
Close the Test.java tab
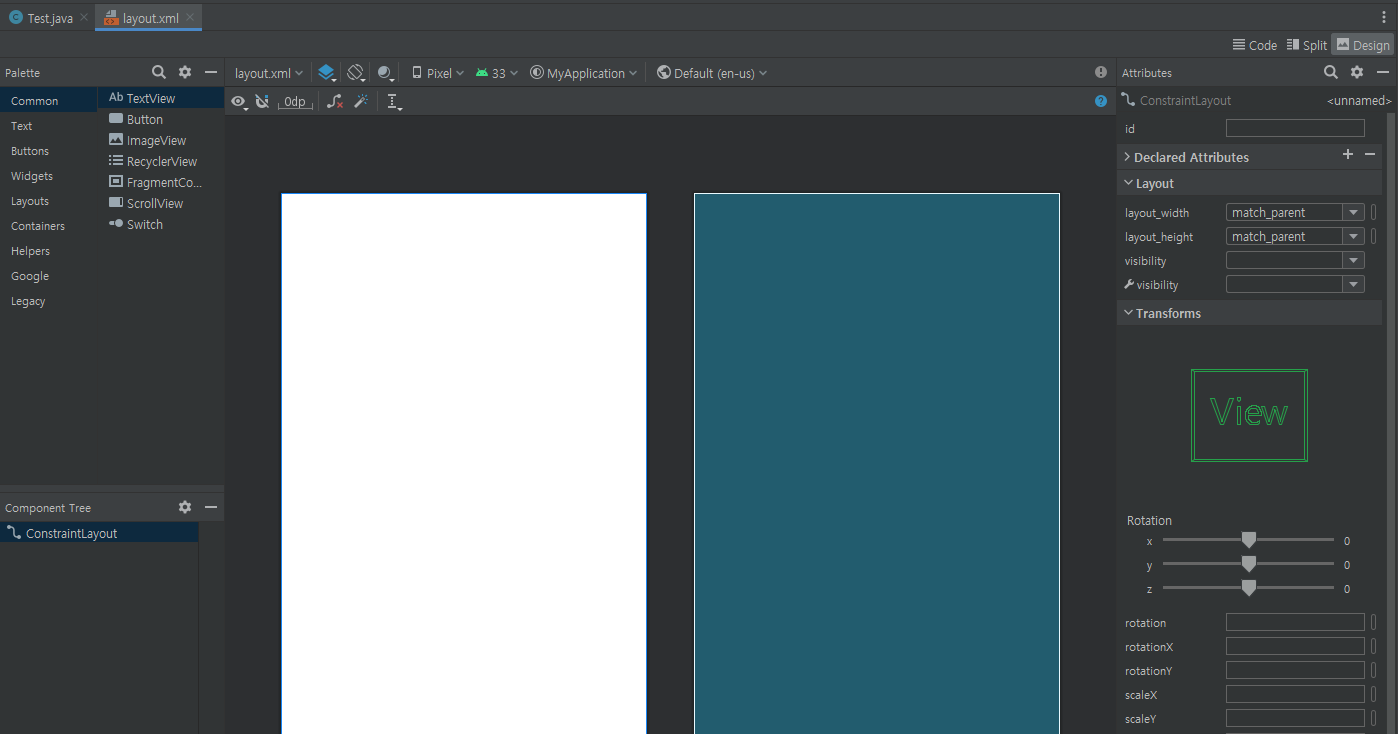(84, 18)
